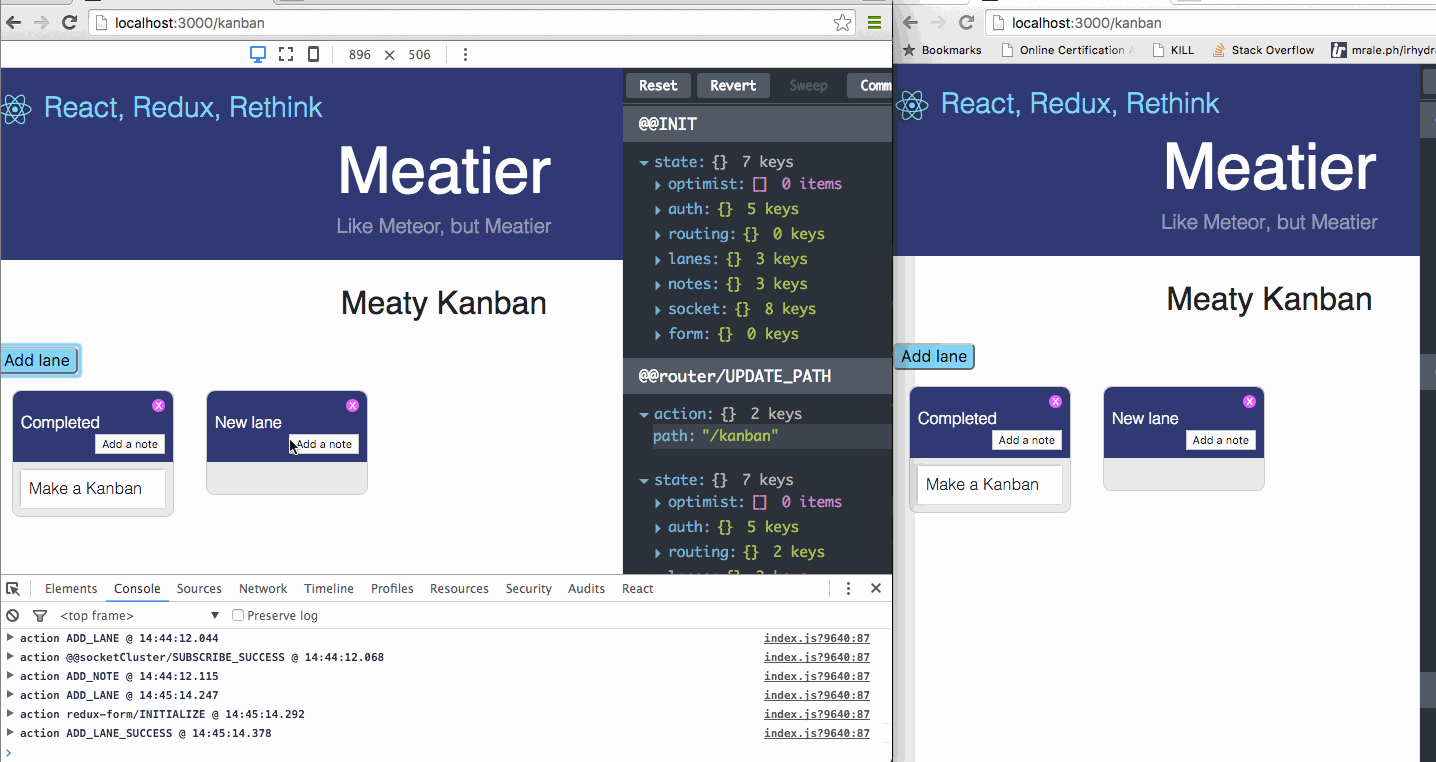The image size is (1436, 762).
Task: Select the desktop responsive mode icon
Action: click(x=258, y=54)
